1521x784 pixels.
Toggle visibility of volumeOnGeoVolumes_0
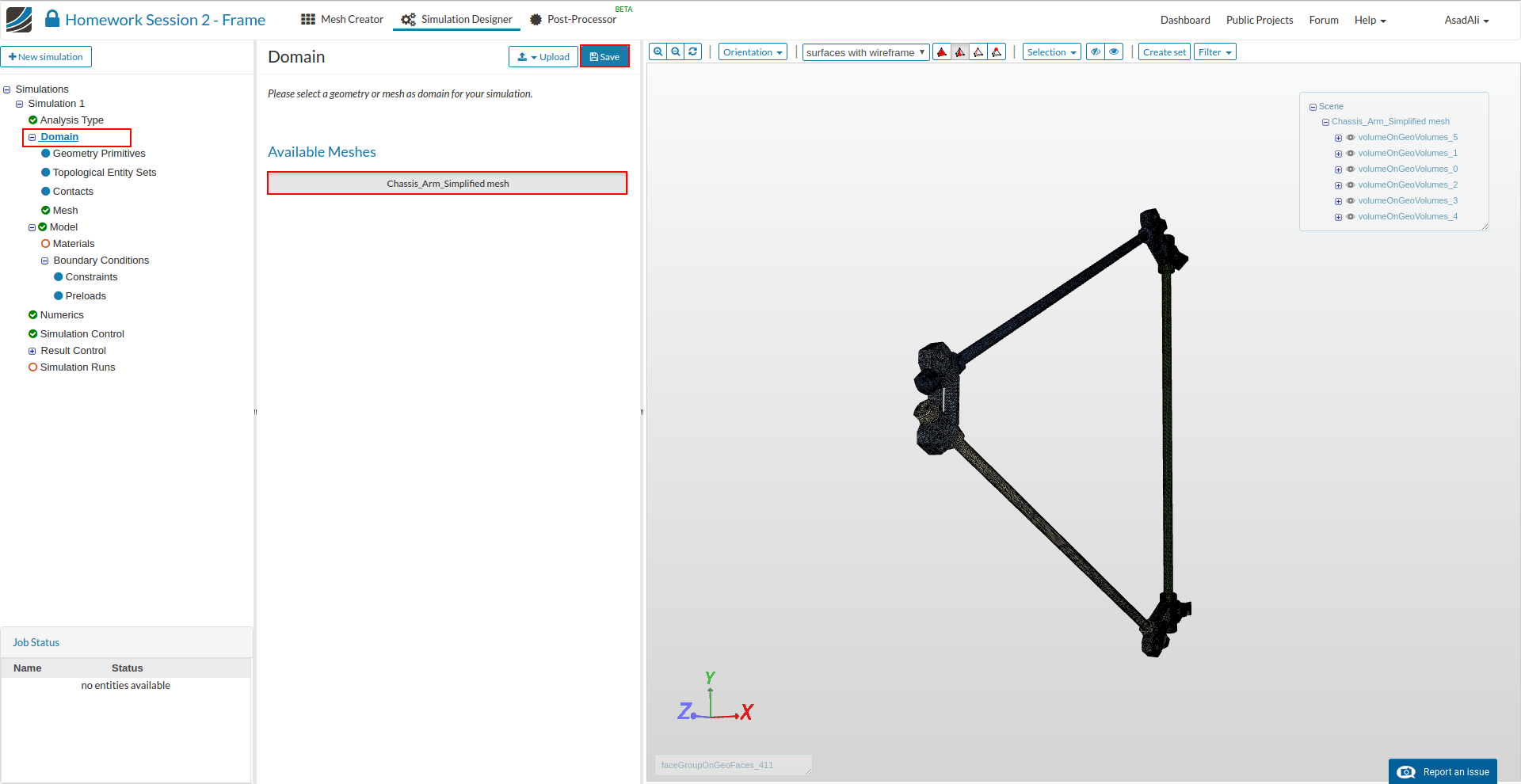tap(1351, 169)
